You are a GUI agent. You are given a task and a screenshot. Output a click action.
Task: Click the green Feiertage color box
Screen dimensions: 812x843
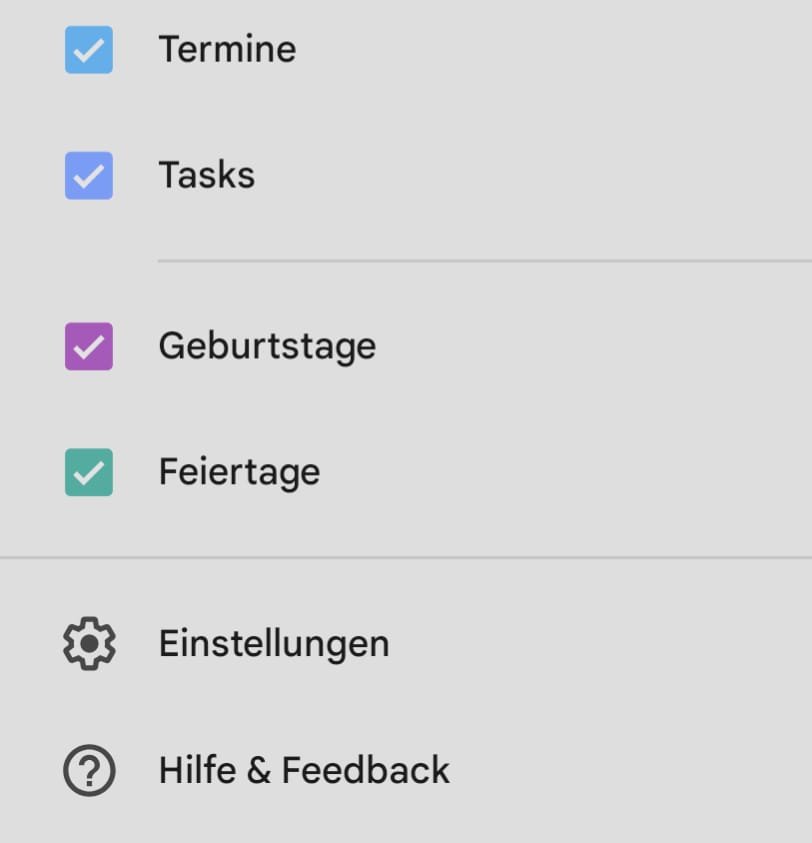(89, 472)
